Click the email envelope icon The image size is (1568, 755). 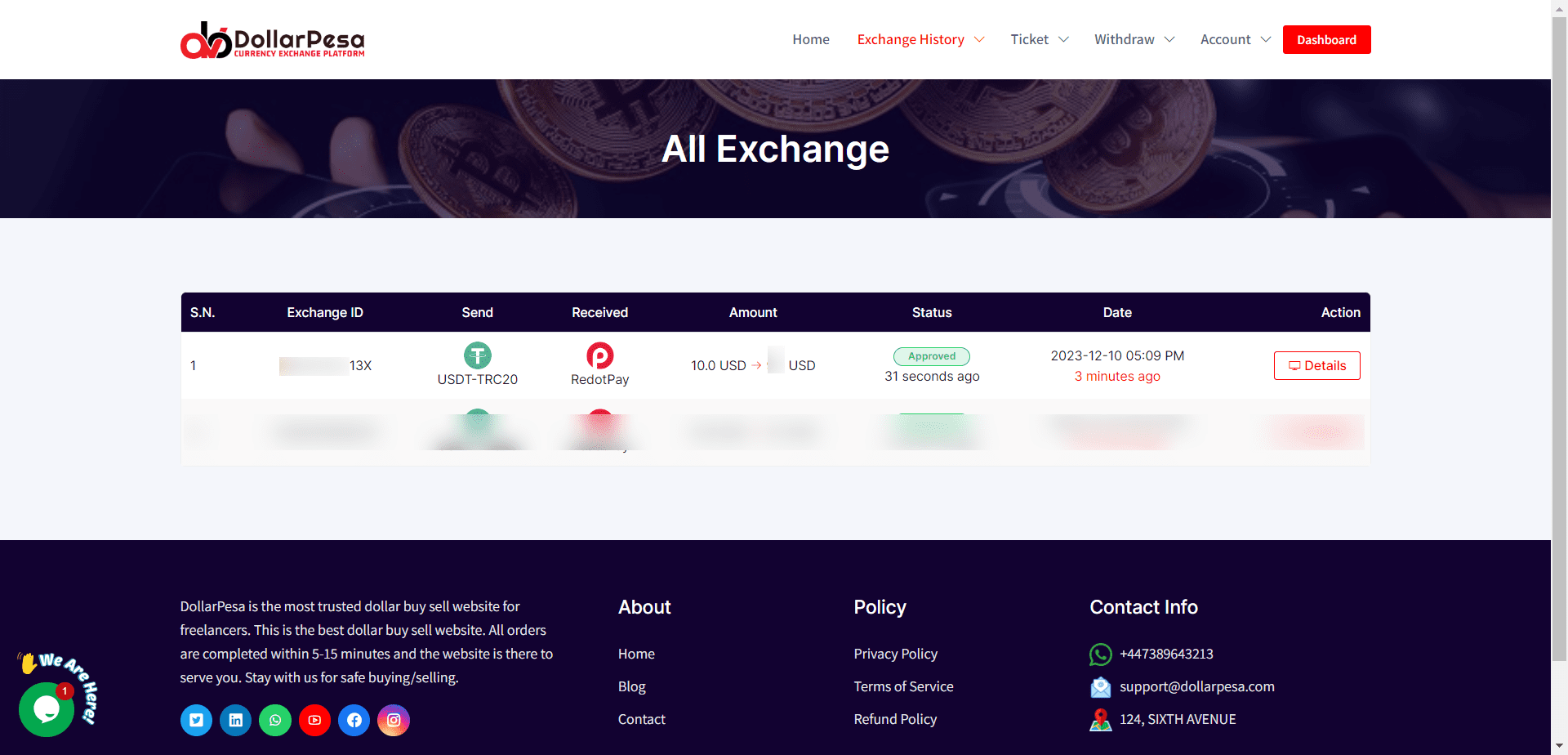pos(1100,687)
